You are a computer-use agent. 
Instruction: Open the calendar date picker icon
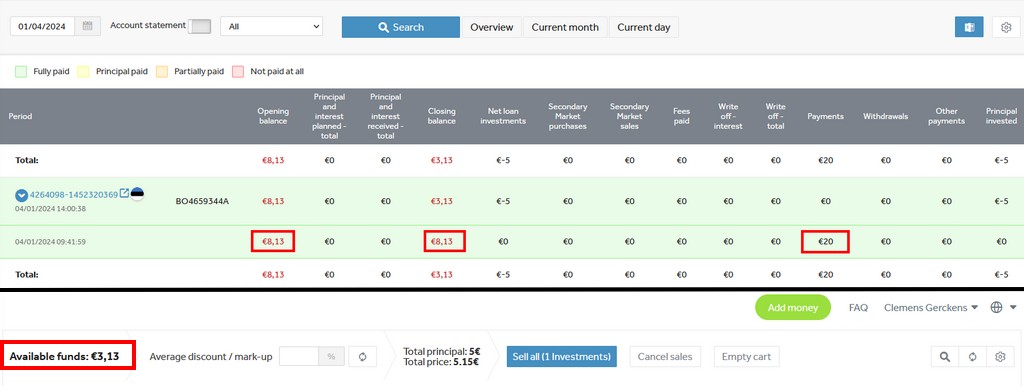click(x=87, y=27)
